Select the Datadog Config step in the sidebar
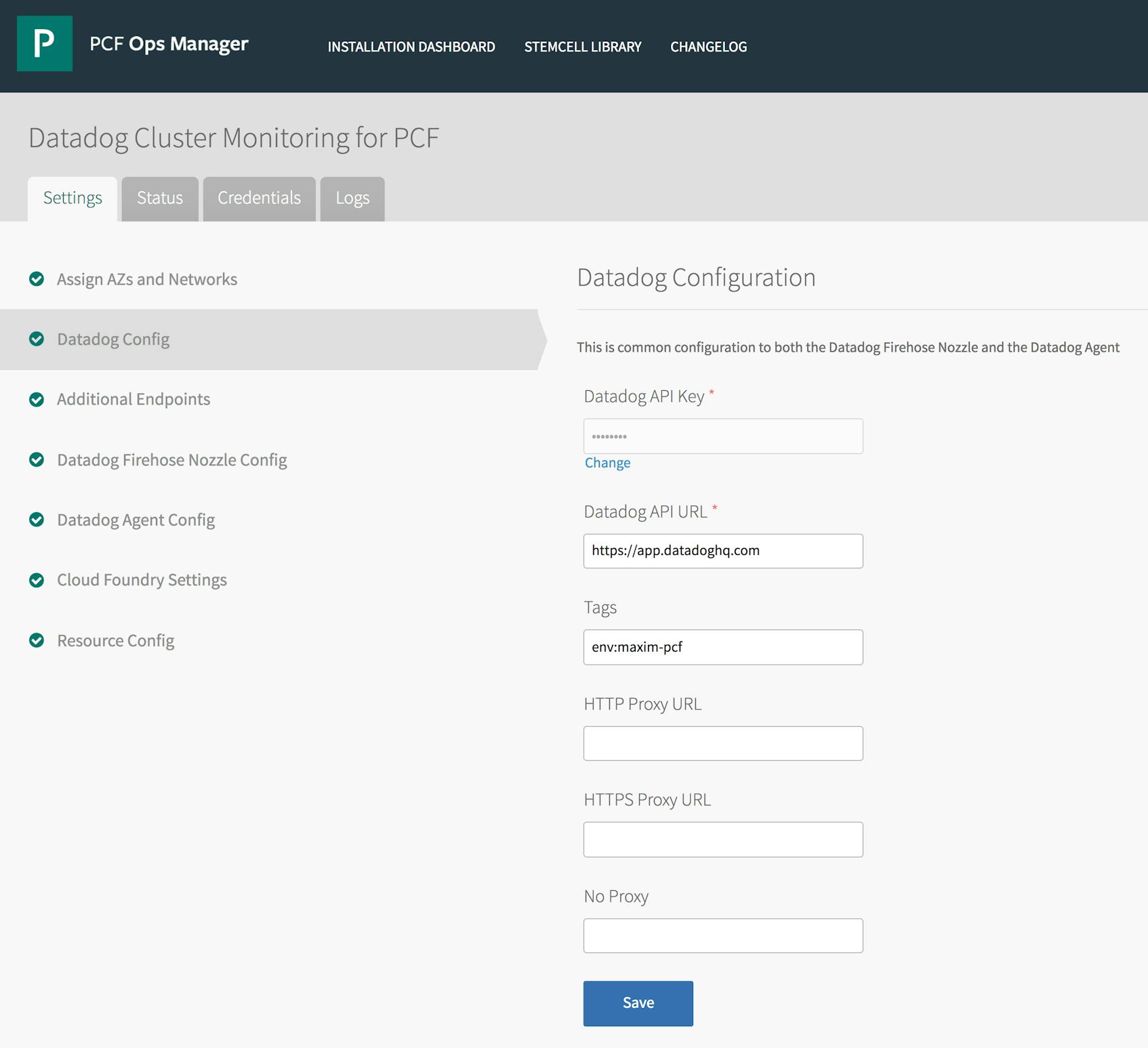 [113, 339]
